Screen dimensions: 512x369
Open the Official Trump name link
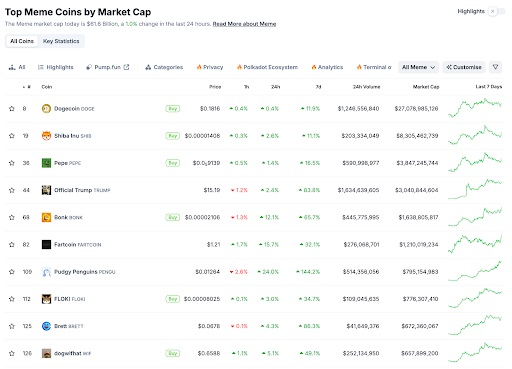coord(73,190)
